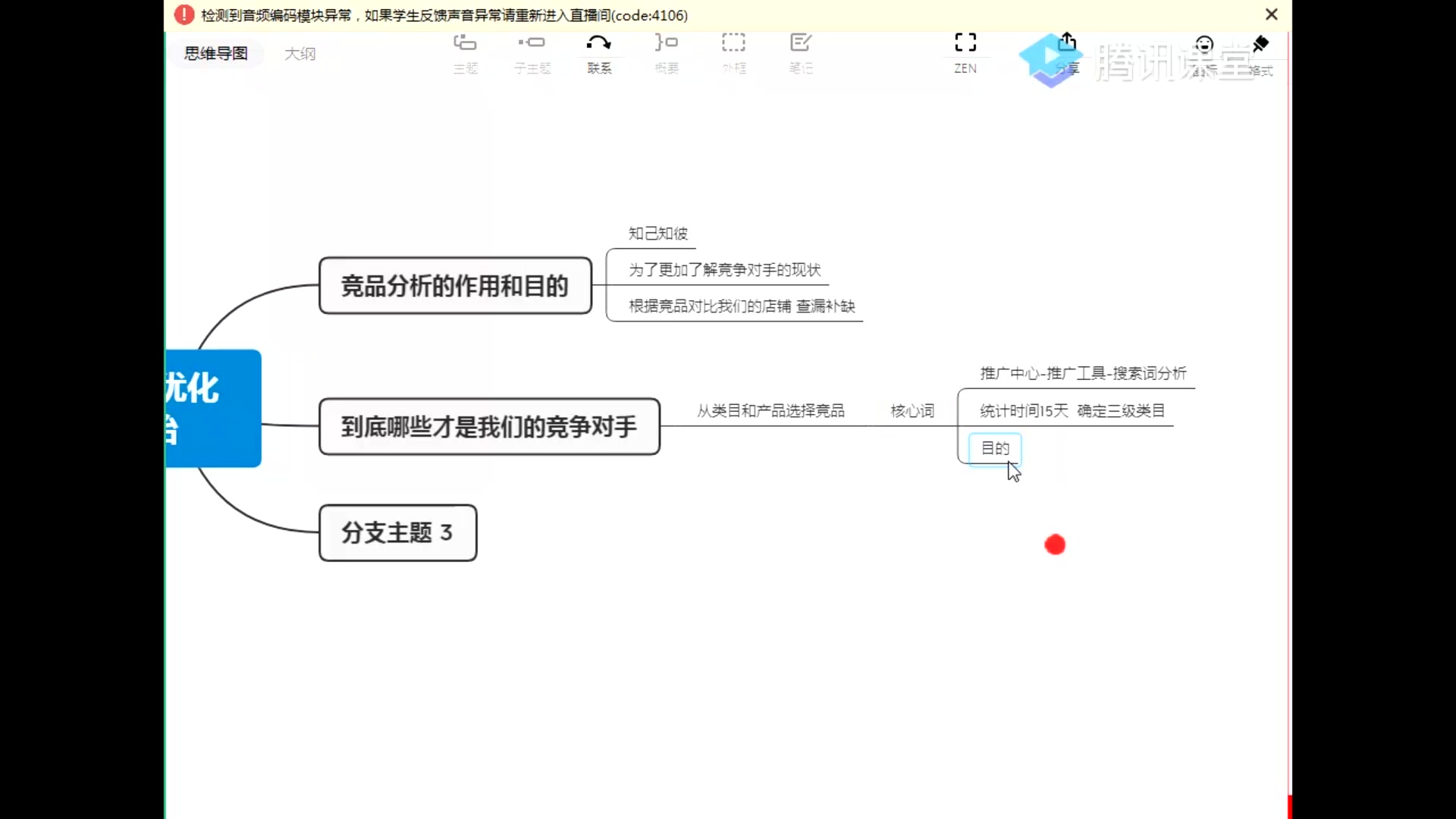
Task: Click the 为了更加了解竞争对手的现状 subtopic
Action: tap(724, 270)
